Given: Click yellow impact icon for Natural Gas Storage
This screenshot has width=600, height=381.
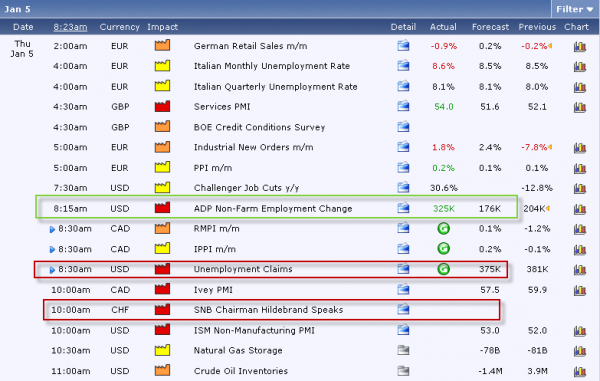Looking at the screenshot, I should point(162,350).
